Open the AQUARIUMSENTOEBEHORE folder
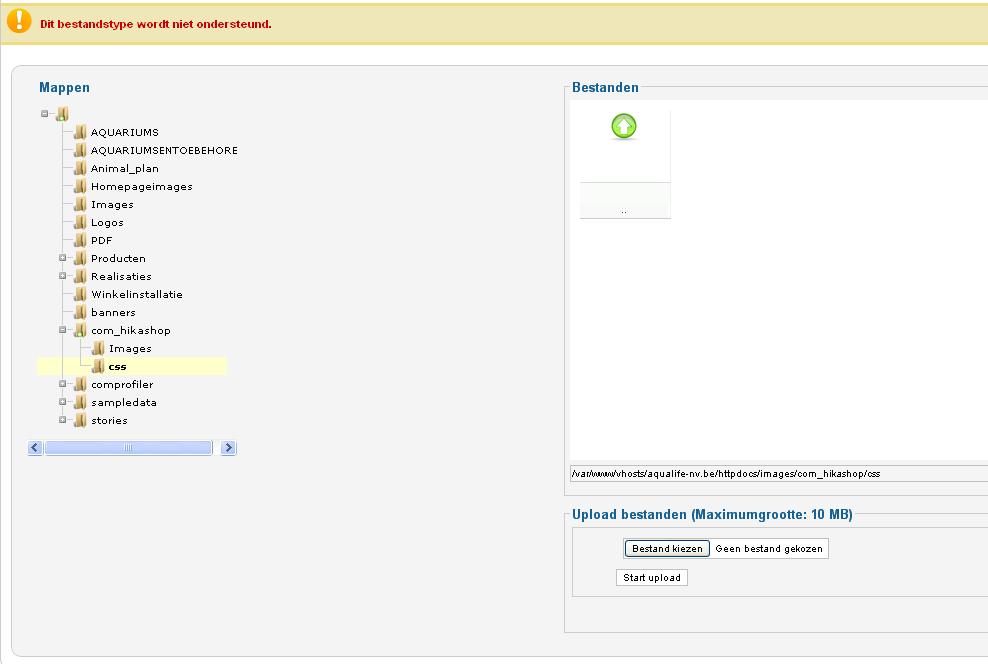Viewport: 988px width, 664px height. point(164,151)
